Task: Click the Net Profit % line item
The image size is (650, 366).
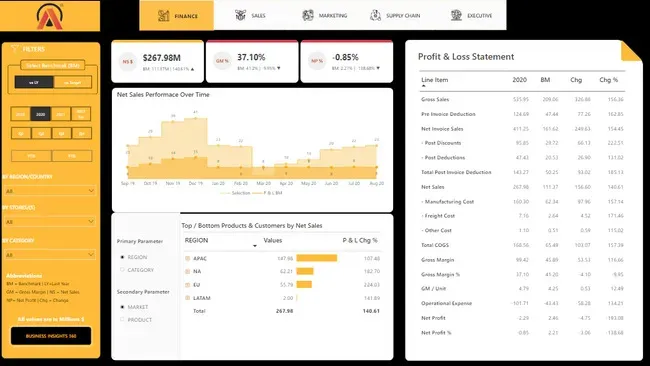Action: (x=436, y=332)
